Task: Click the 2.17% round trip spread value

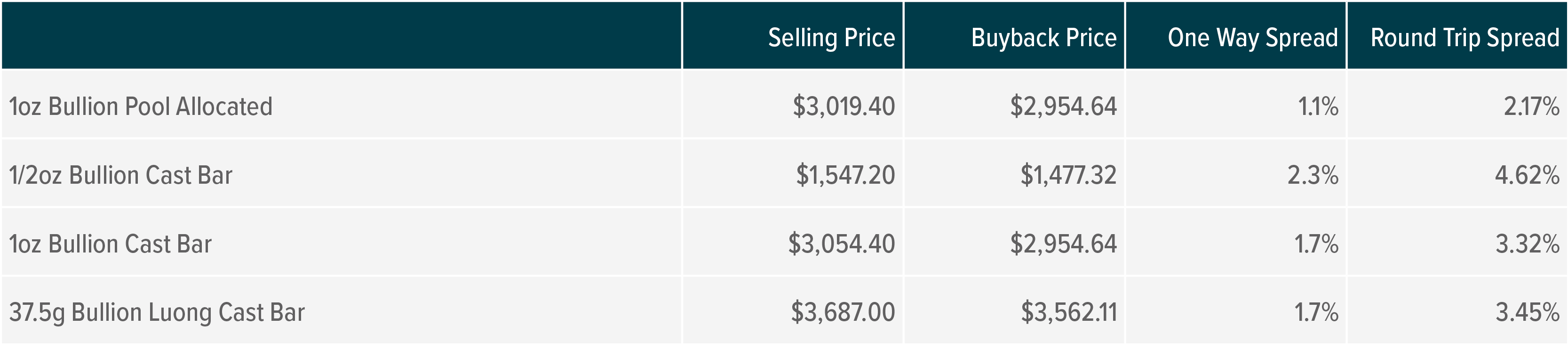Action: coord(1531,107)
